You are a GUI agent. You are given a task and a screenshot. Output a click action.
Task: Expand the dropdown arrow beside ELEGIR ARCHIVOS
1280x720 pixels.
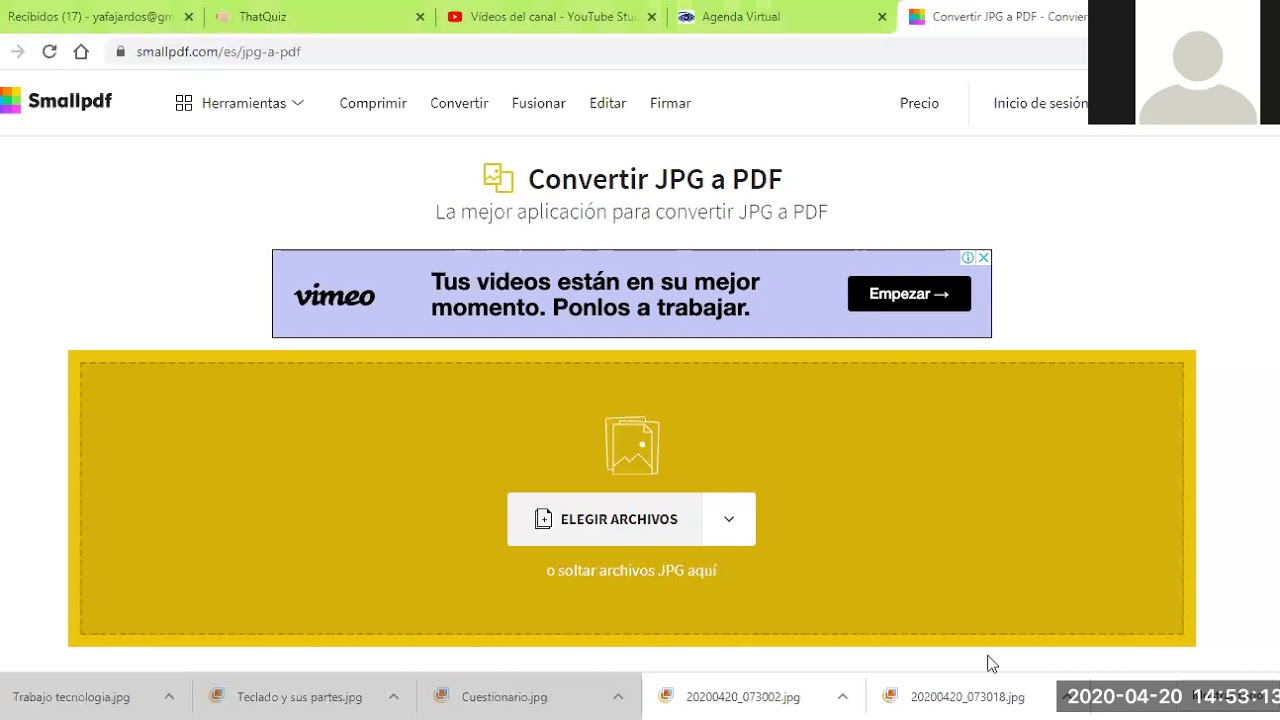tap(729, 519)
